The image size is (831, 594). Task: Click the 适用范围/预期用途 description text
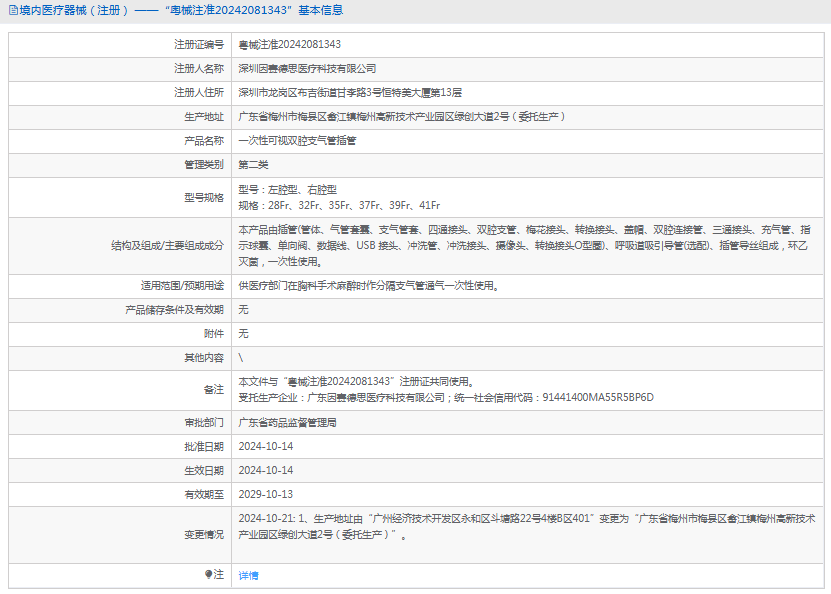pyautogui.click(x=368, y=286)
